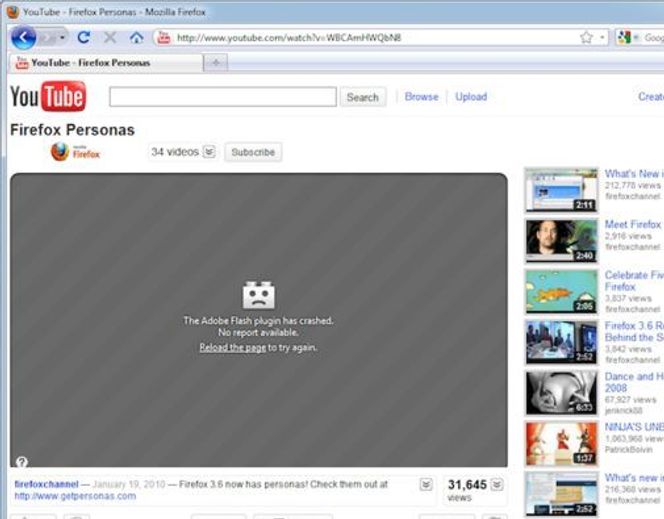Click the Subscribe button
This screenshot has width=664, height=519.
[x=253, y=152]
